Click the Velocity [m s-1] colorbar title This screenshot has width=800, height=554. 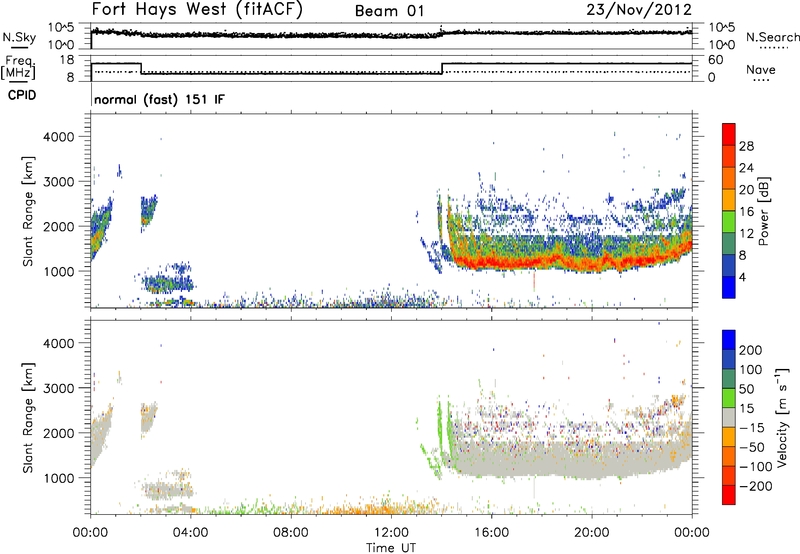tap(781, 417)
